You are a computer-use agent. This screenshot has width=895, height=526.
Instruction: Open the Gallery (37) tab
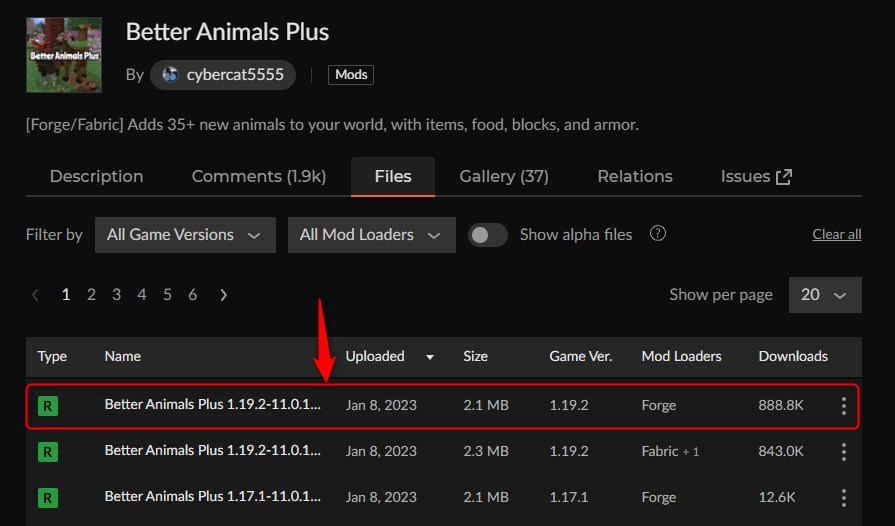click(x=503, y=176)
